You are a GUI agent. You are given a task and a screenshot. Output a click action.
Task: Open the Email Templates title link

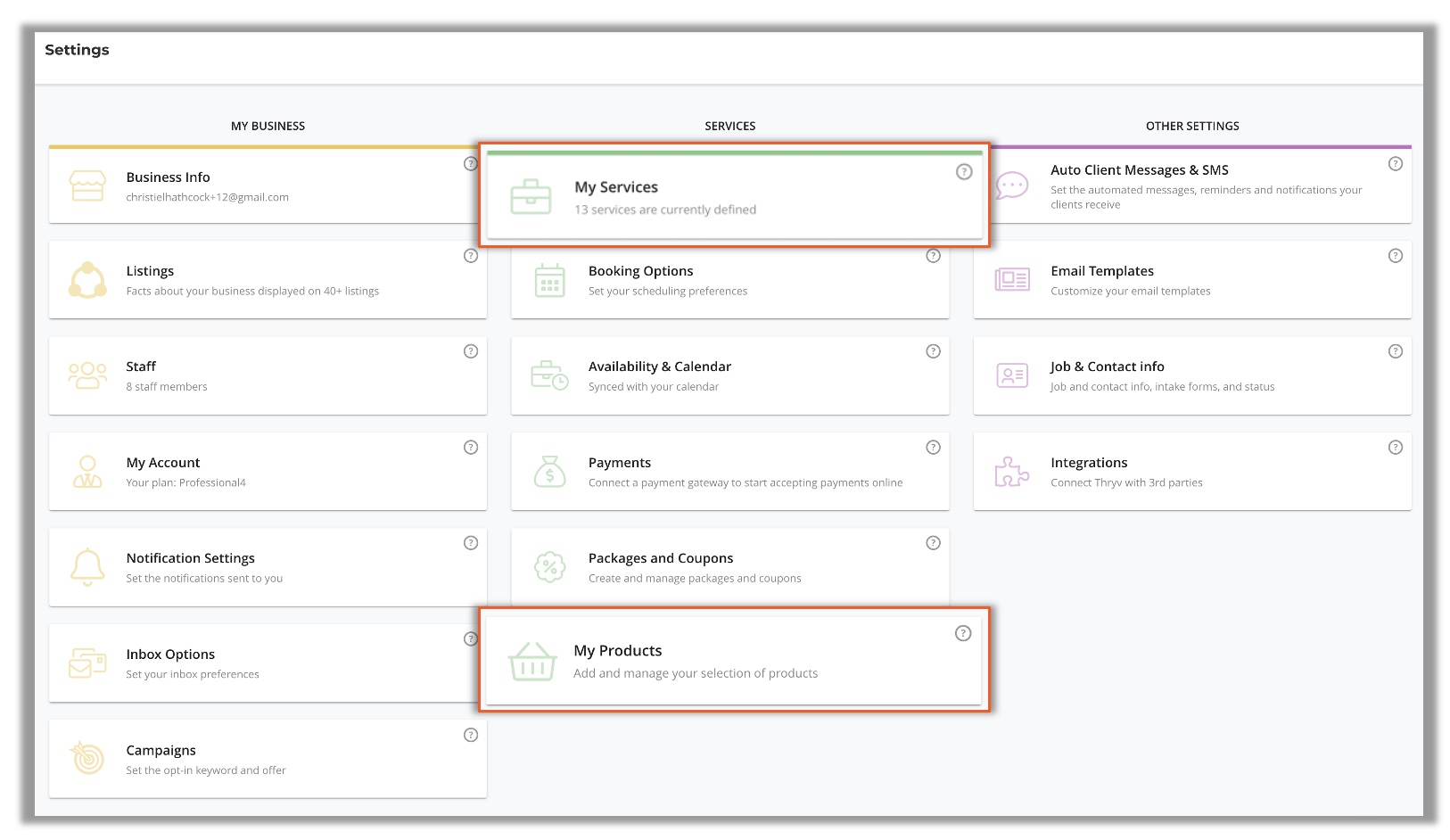pyautogui.click(x=1101, y=271)
